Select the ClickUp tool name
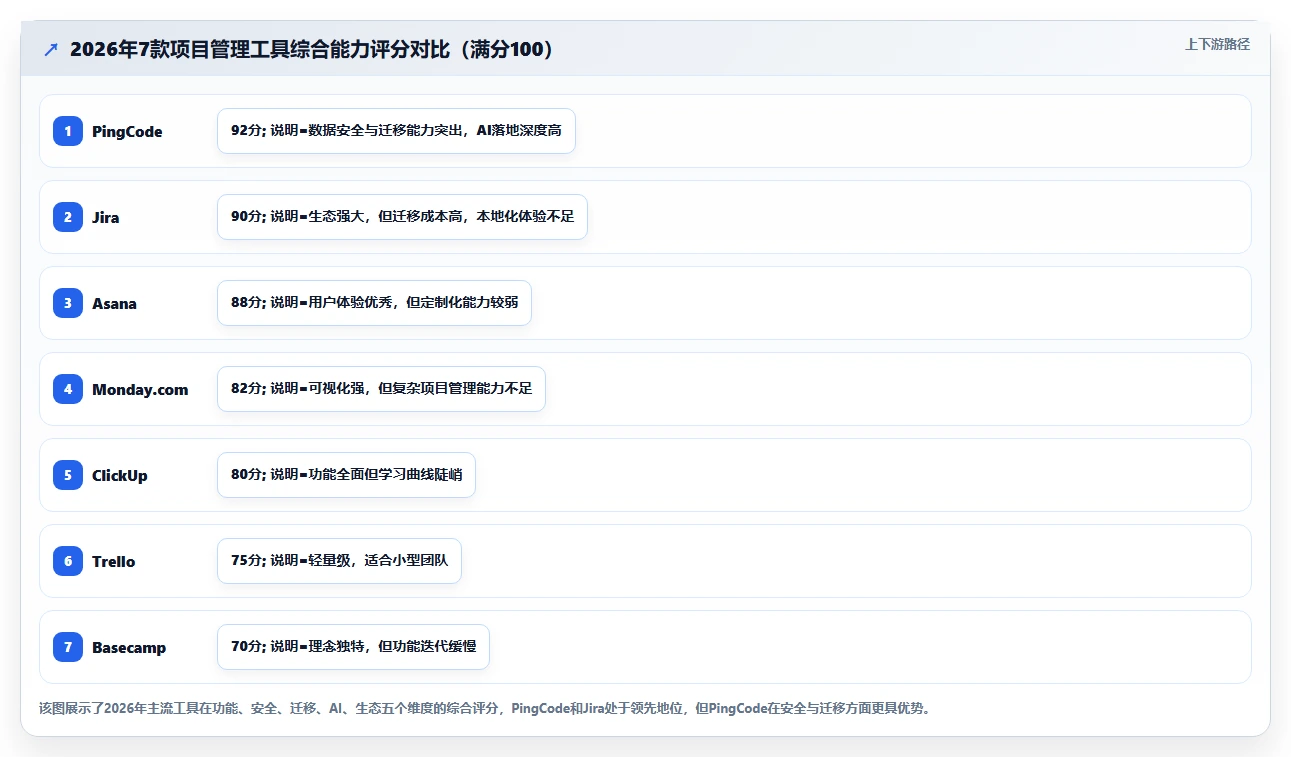The height and width of the screenshot is (757, 1291). click(x=120, y=476)
